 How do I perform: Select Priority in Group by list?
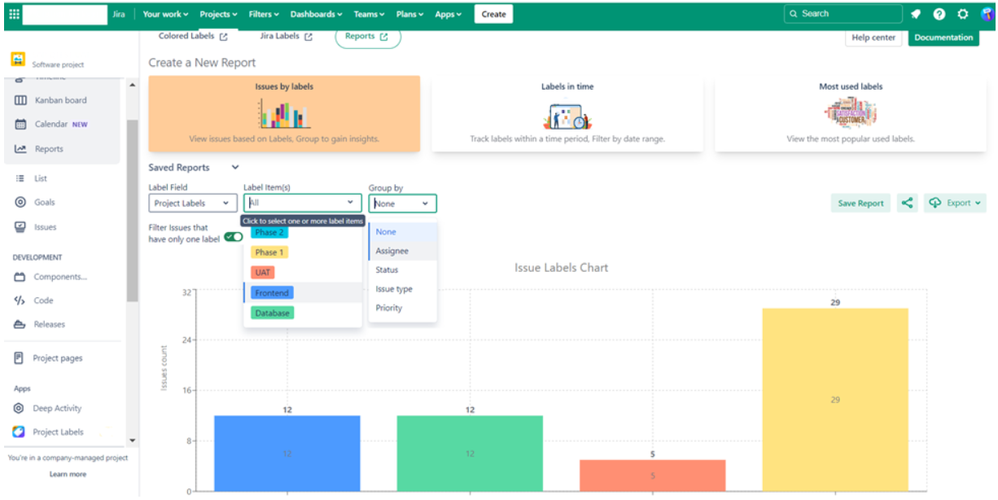403,308
